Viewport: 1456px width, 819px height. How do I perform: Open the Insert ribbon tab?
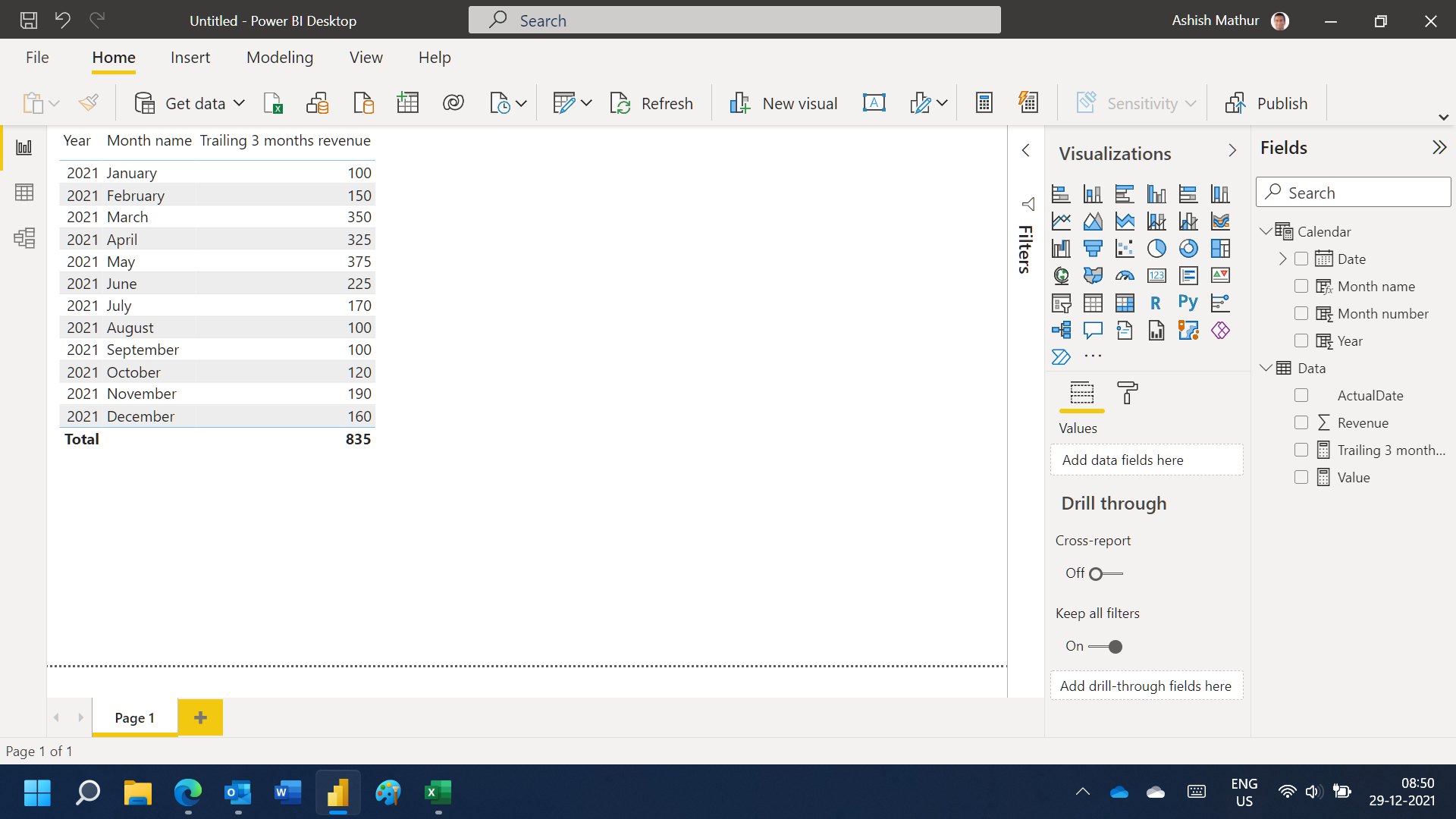[x=190, y=58]
